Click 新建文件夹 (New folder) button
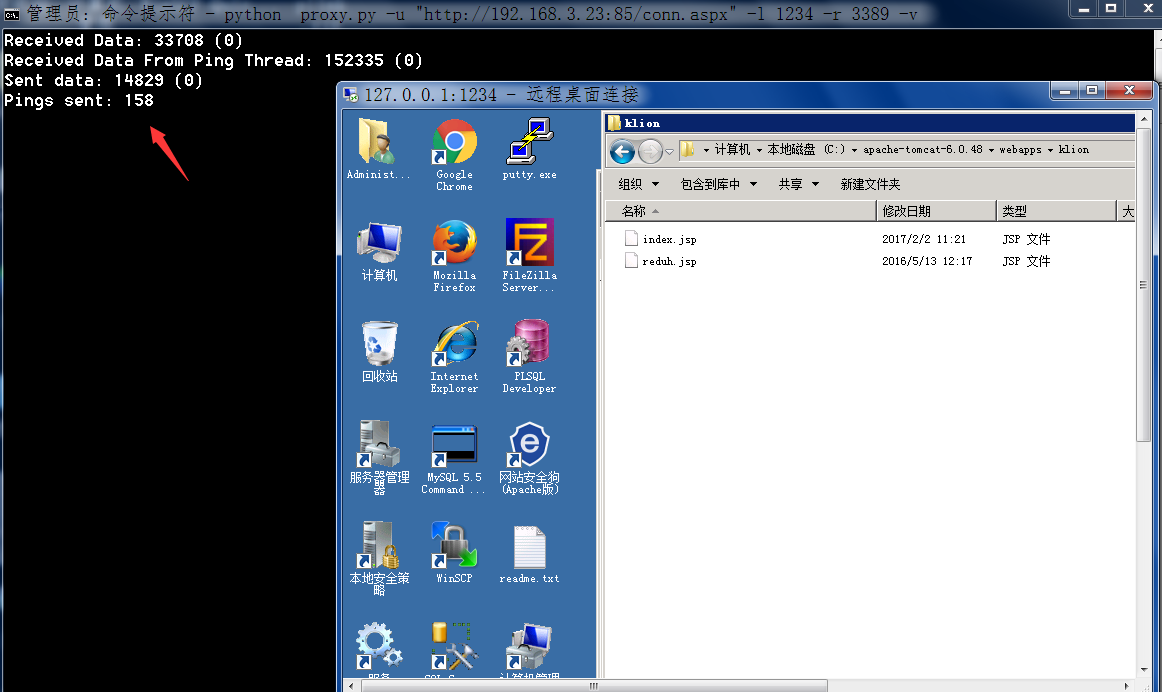 (870, 184)
